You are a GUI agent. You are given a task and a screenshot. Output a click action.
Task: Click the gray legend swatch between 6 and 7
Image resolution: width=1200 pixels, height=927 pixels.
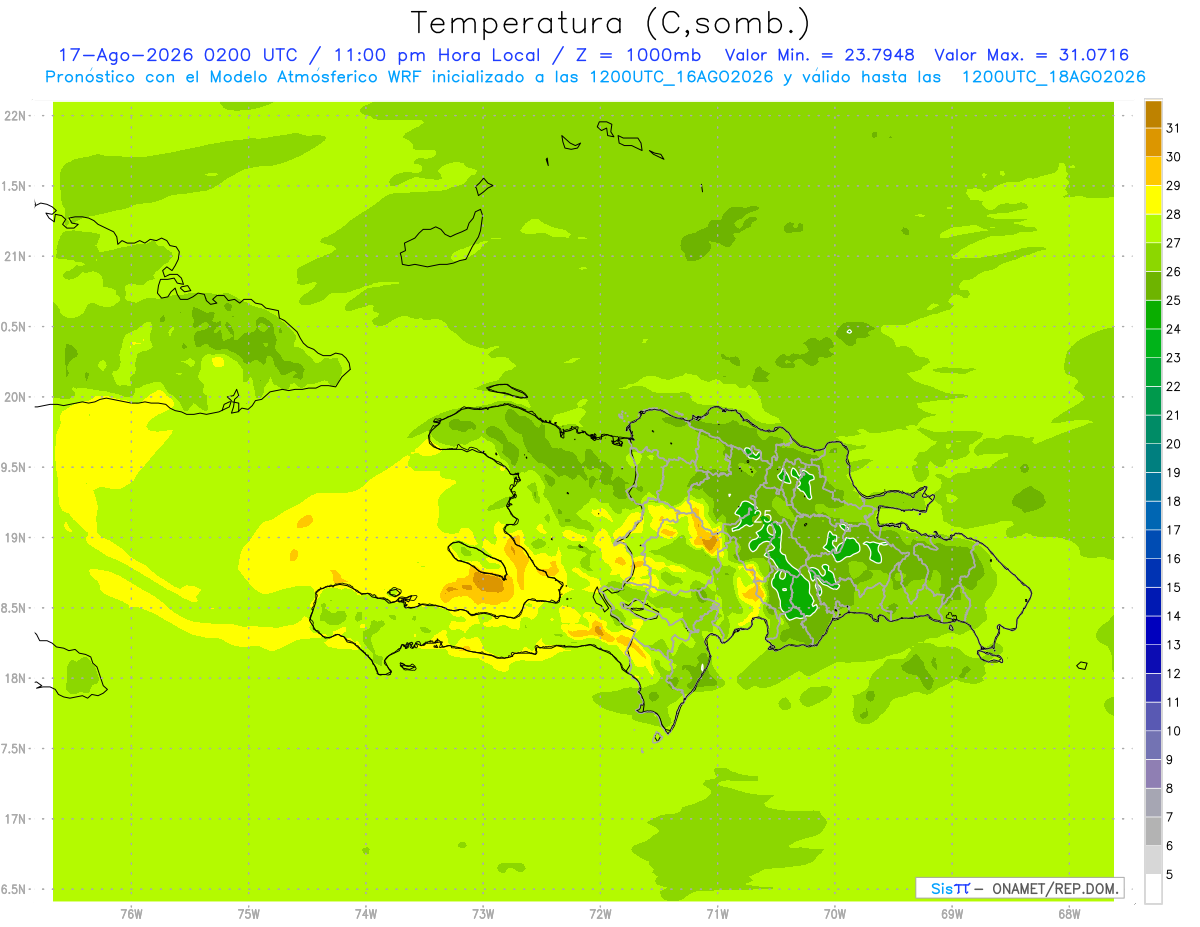[1153, 831]
